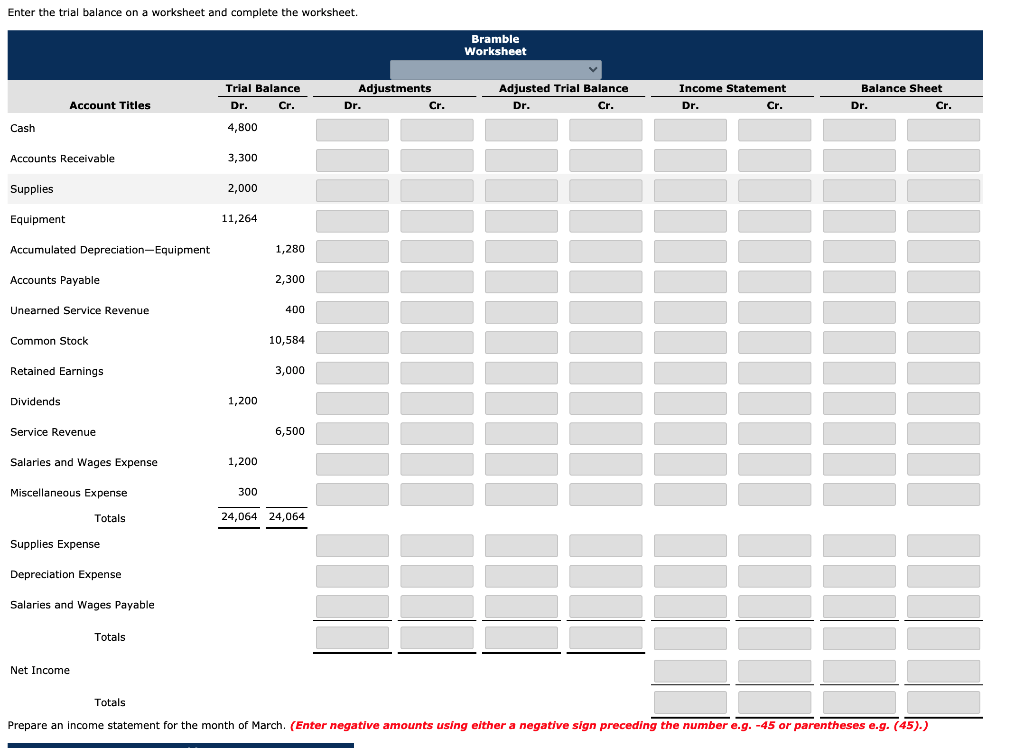The height and width of the screenshot is (748, 1024).
Task: Click the Common Stock Balance Sheet Cr. field
Action: (943, 341)
